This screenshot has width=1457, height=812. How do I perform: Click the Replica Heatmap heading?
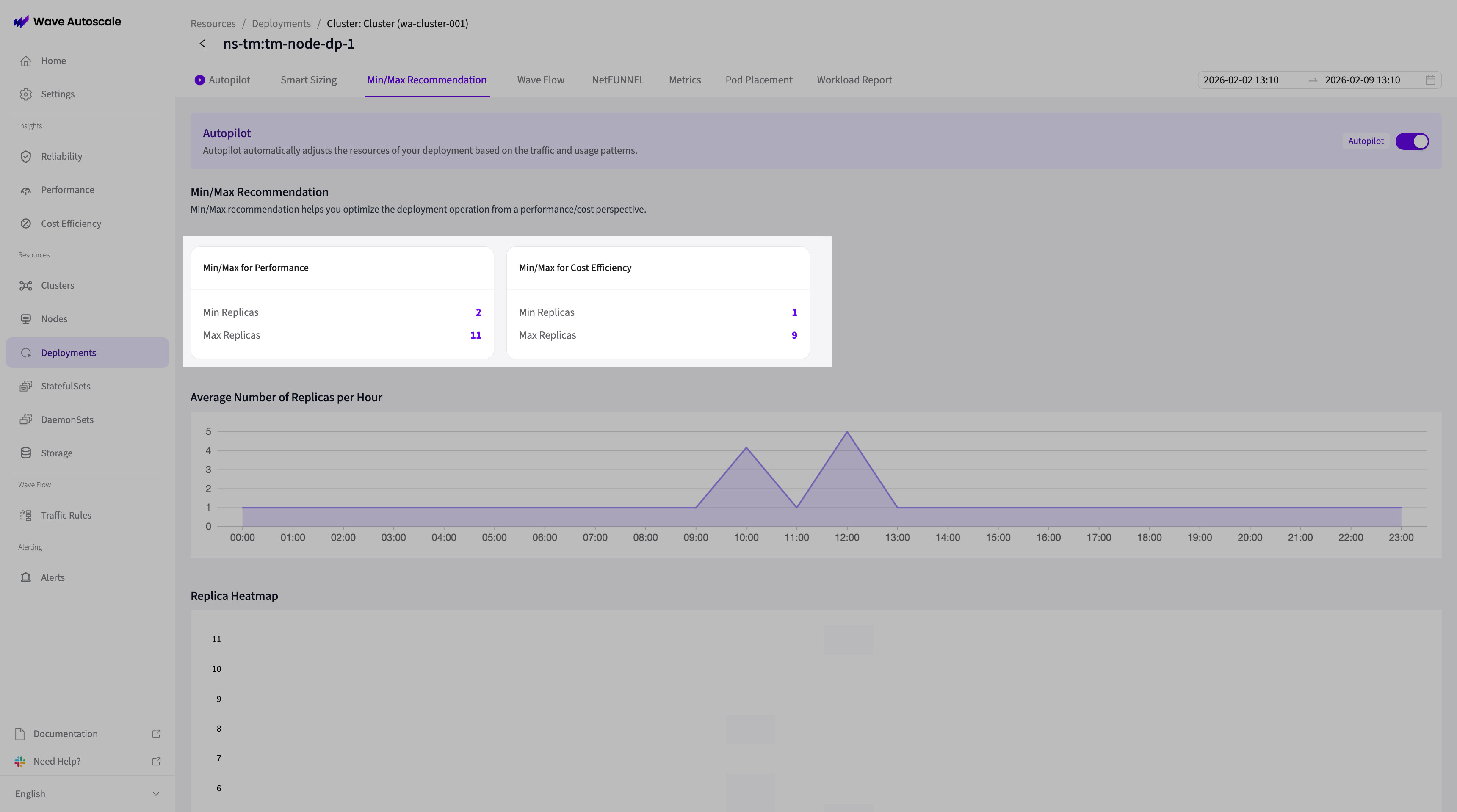pos(234,596)
